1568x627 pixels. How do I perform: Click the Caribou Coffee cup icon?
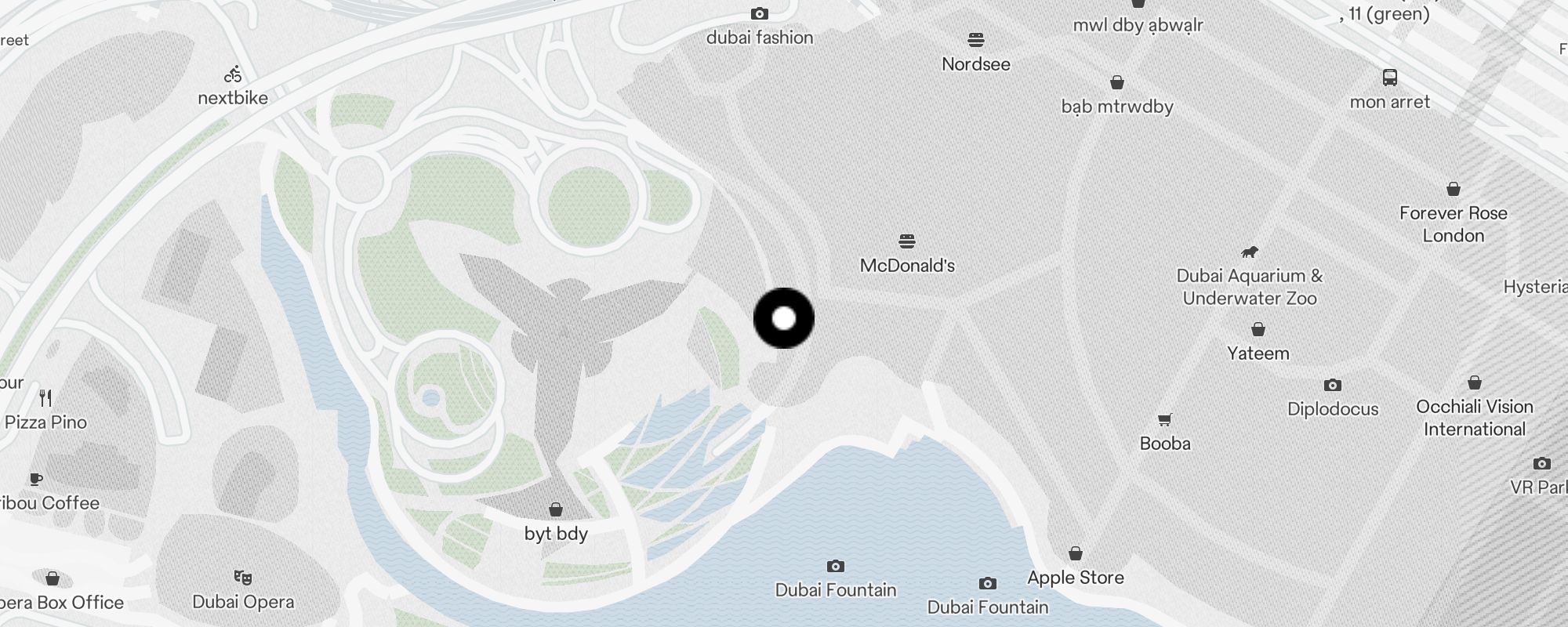pos(35,479)
